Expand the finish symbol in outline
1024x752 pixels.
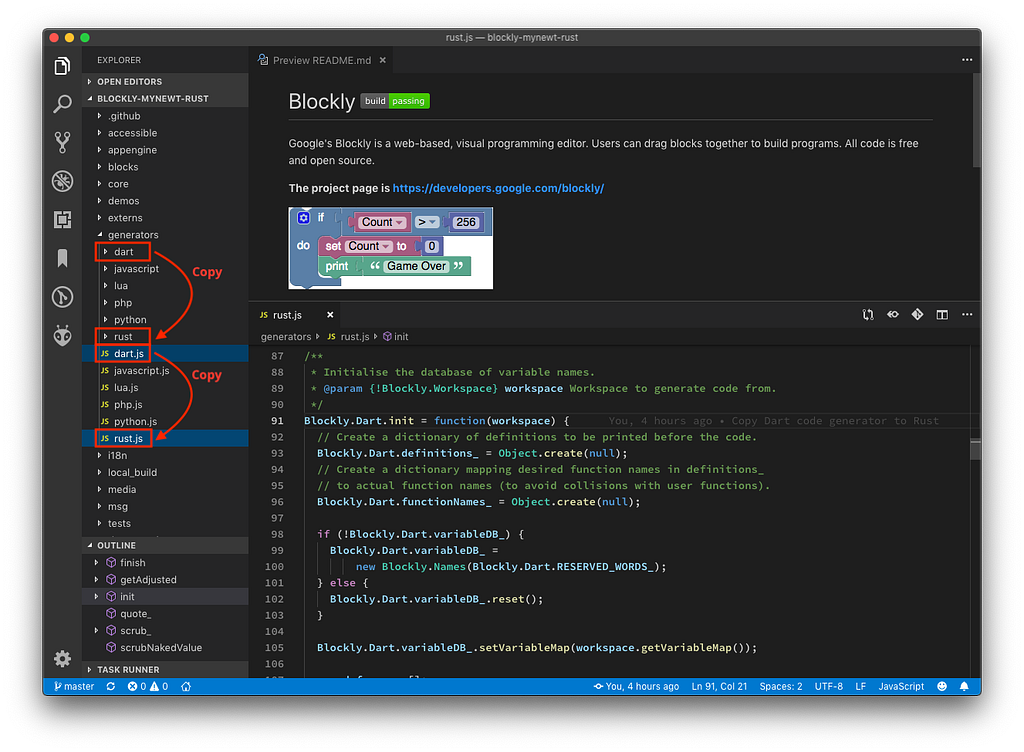[x=97, y=563]
